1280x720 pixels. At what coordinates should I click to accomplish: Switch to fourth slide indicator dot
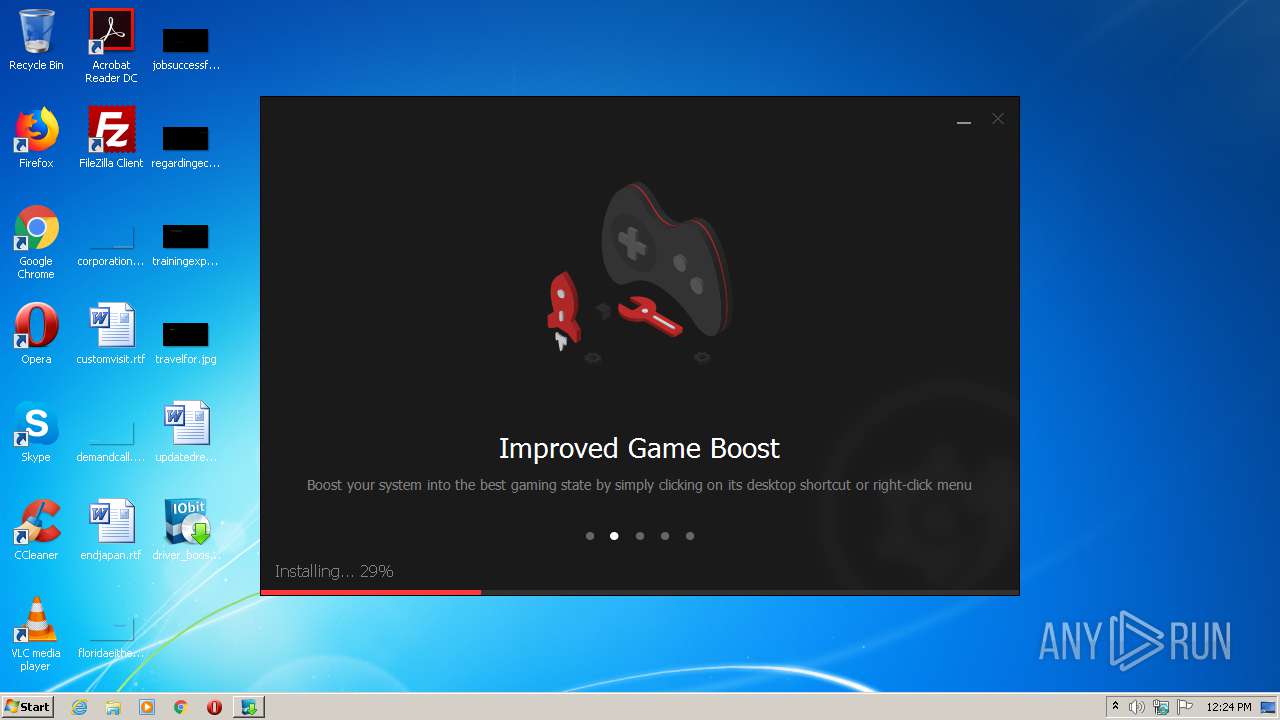point(665,536)
